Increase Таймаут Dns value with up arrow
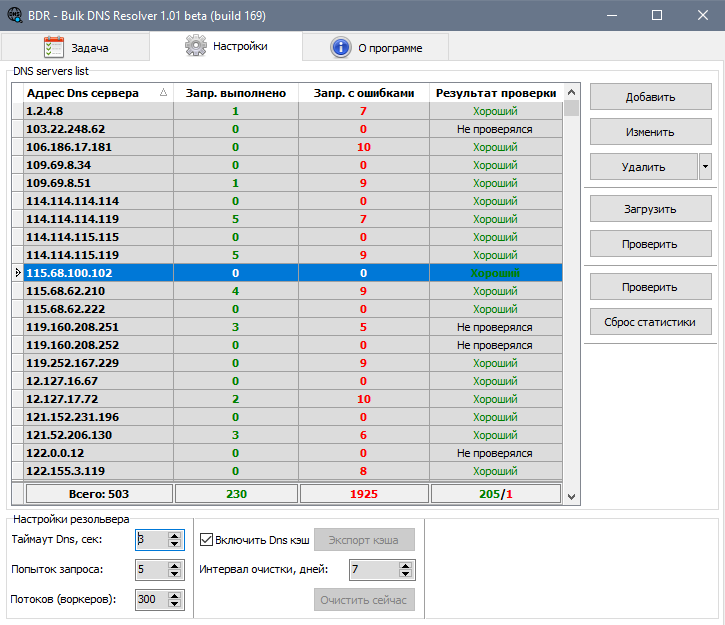 click(174, 536)
